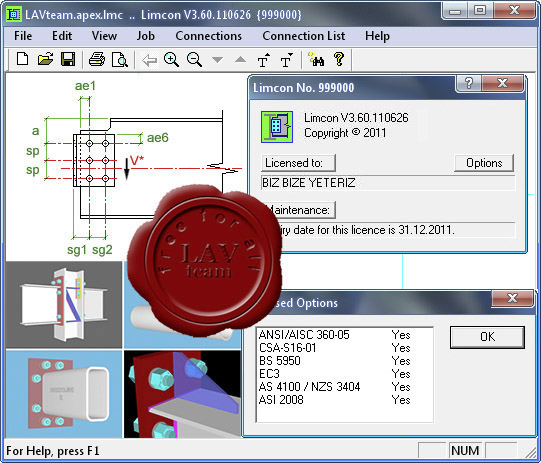The width and height of the screenshot is (541, 463).
Task: Click the grey beam-column connection thumbnail
Action: pos(64,305)
